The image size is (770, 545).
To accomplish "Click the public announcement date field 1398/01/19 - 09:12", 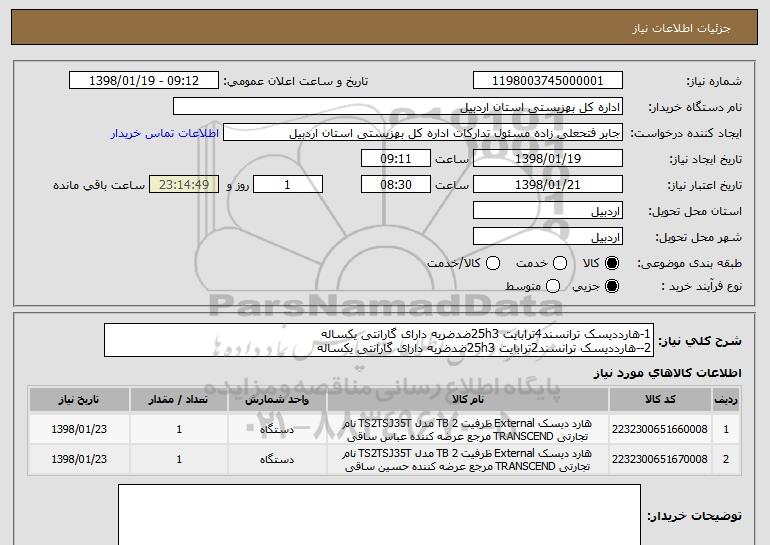I will (x=144, y=81).
